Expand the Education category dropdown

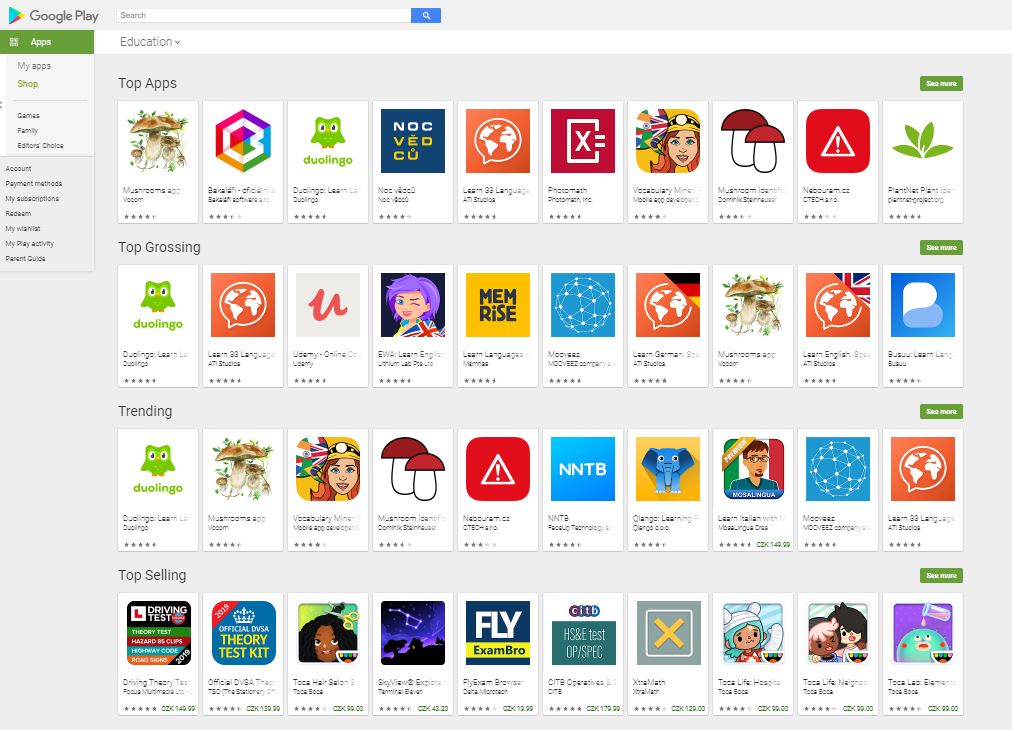150,42
